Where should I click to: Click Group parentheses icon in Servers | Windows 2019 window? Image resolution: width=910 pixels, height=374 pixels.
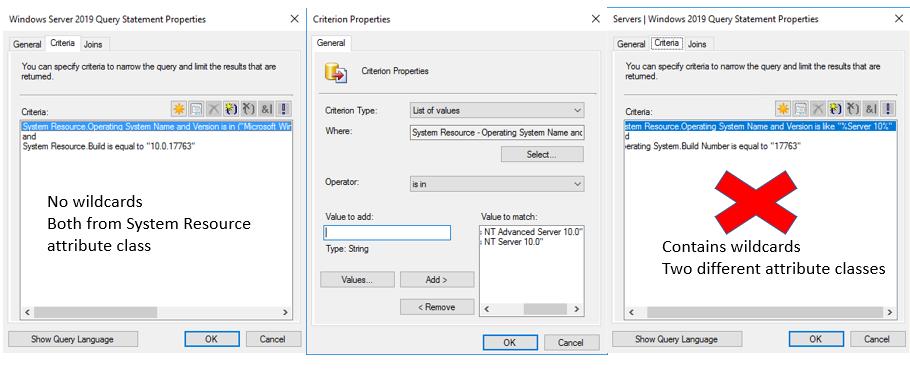836,109
